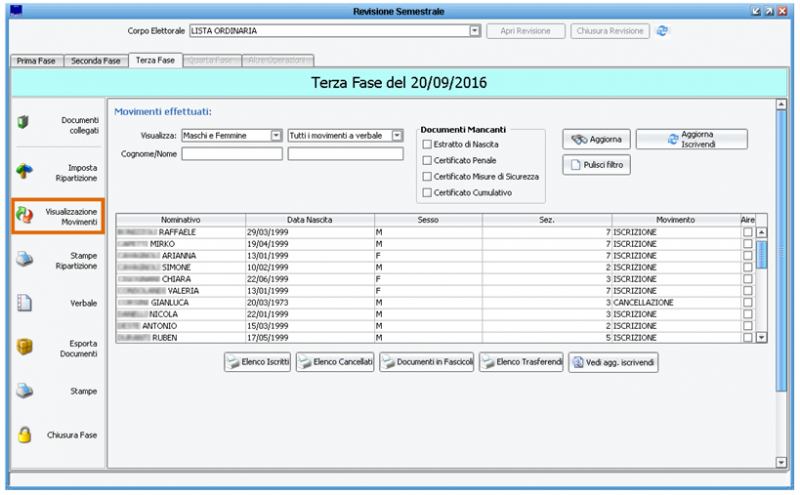Screen dimensions: 800x495
Task: Switch to the Prima Fase tab
Action: (36, 61)
